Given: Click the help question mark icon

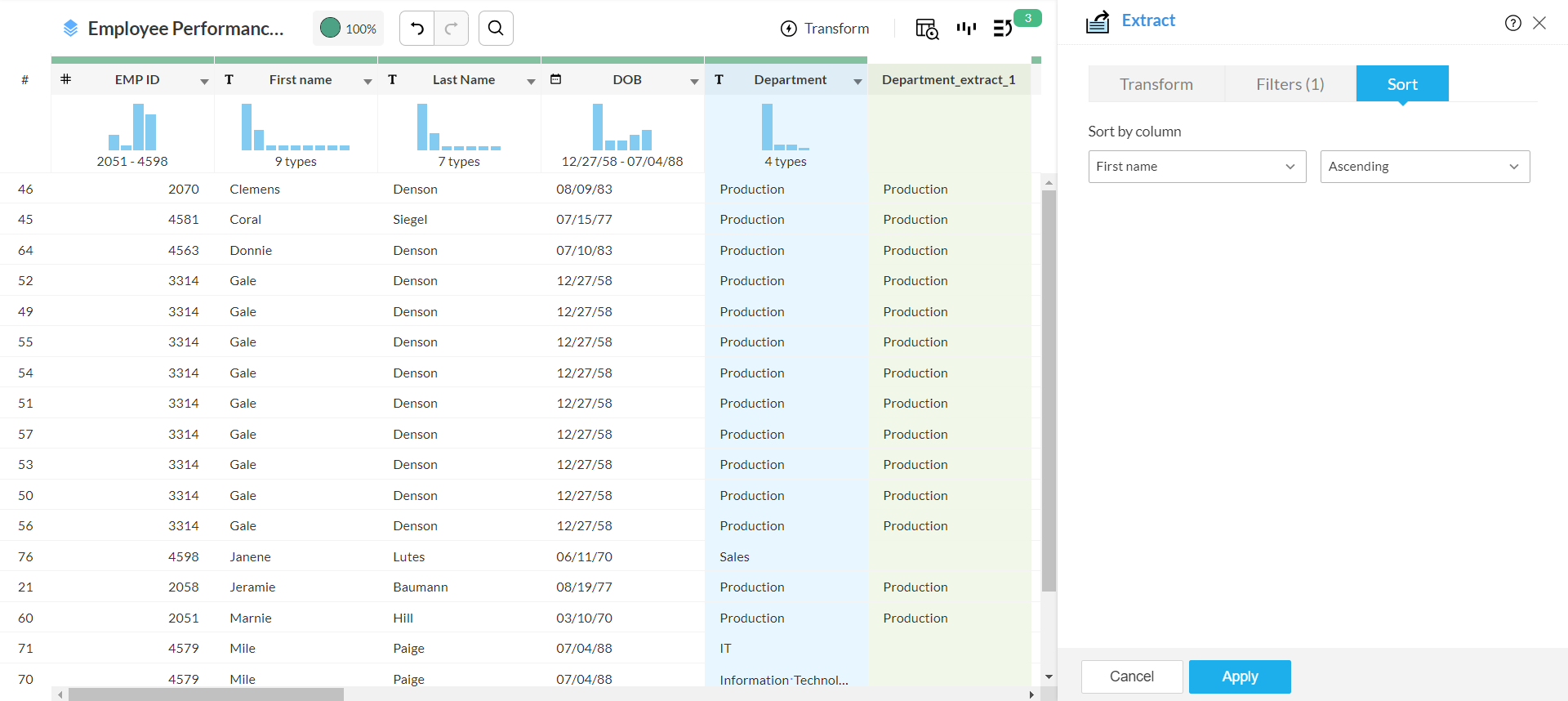Looking at the screenshot, I should coord(1512,23).
